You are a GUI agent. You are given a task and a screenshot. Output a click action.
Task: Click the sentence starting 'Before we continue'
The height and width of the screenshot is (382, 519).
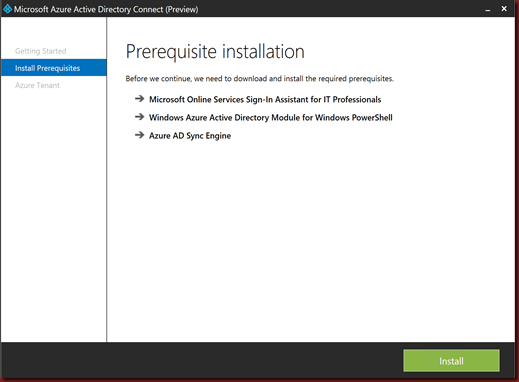(x=260, y=79)
